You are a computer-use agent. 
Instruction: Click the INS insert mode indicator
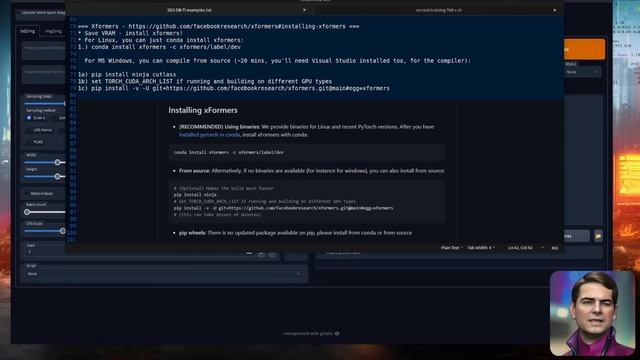point(555,248)
